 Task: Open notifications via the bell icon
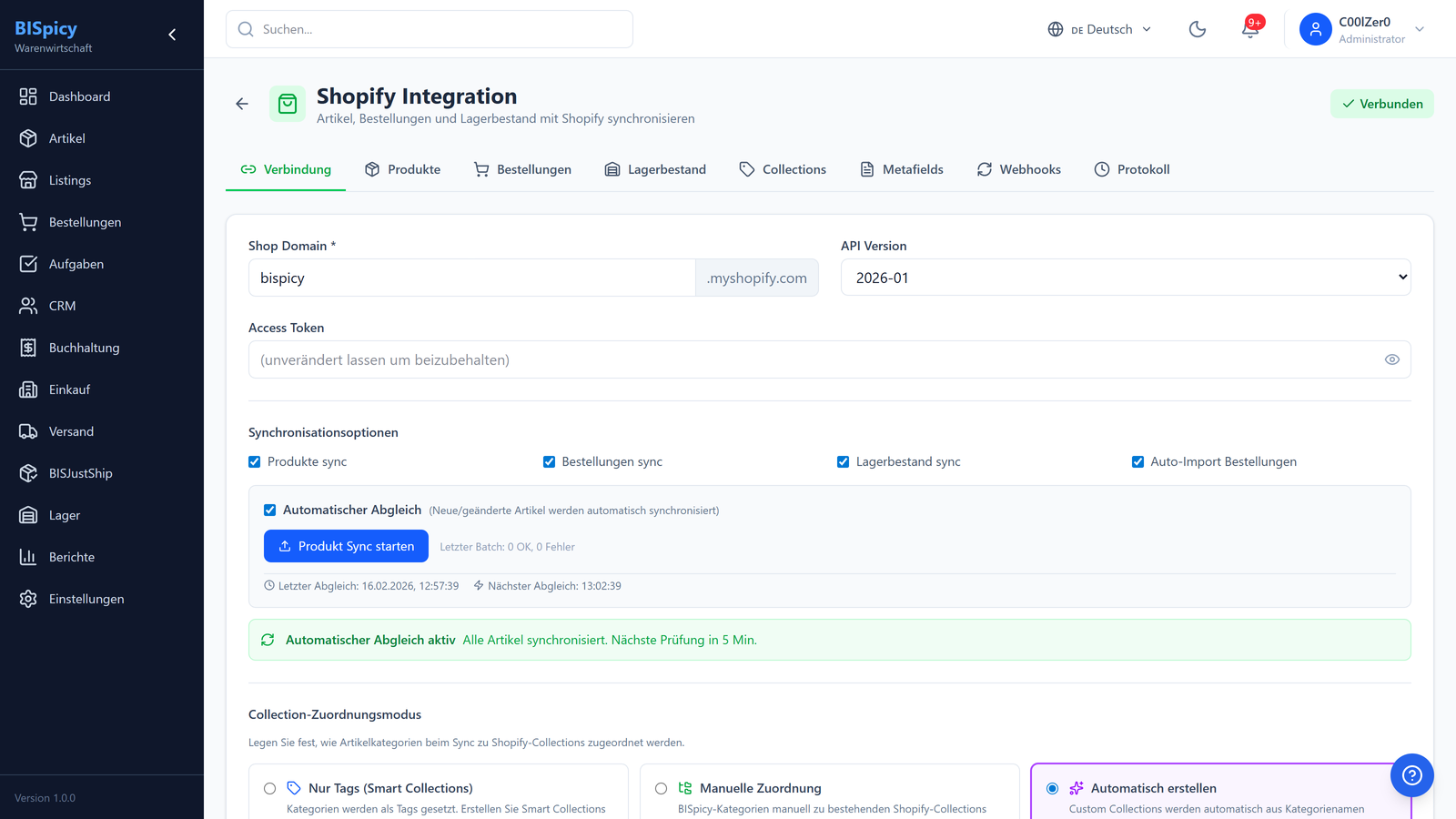[x=1249, y=30]
